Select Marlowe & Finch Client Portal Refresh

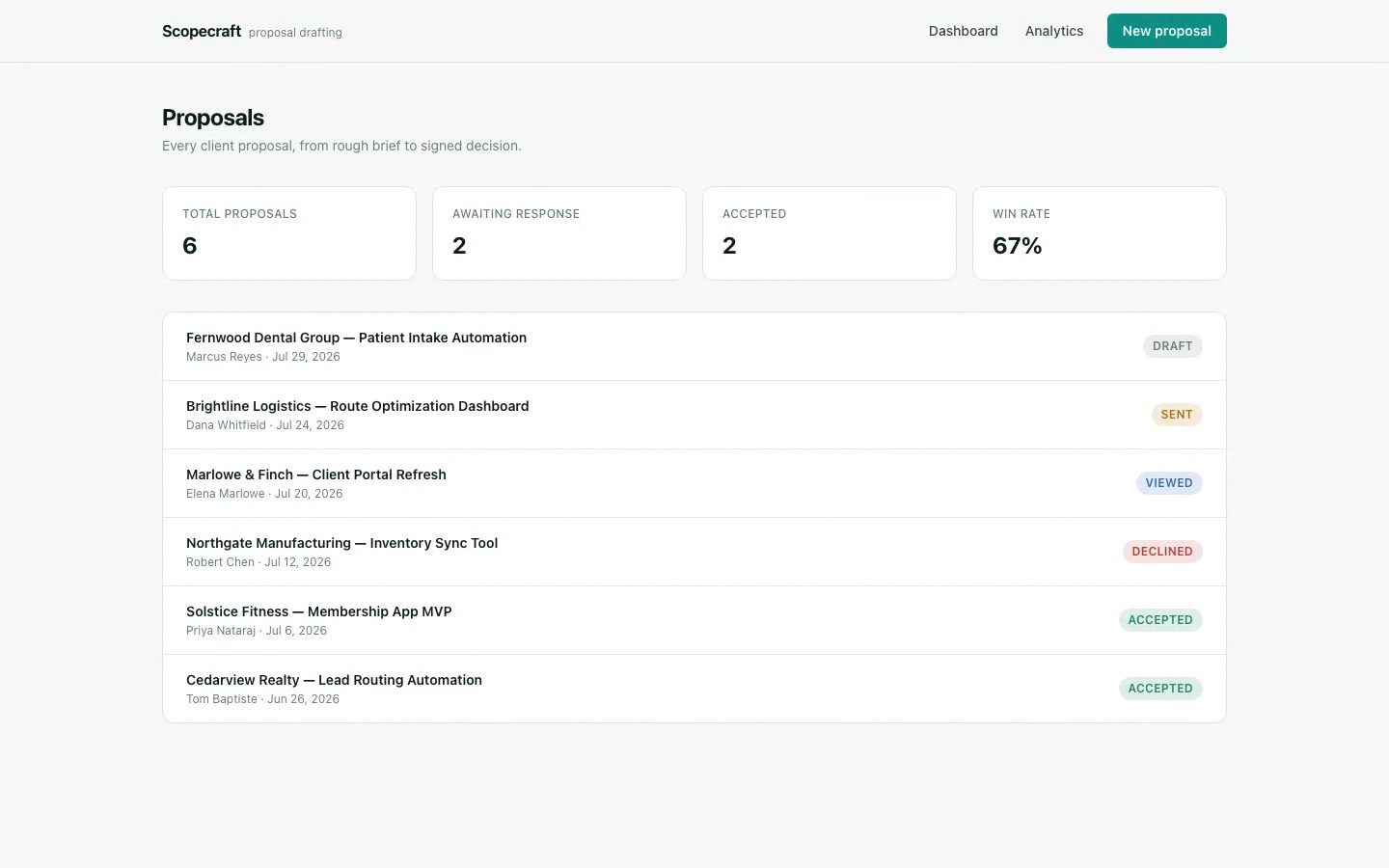pyautogui.click(x=694, y=483)
